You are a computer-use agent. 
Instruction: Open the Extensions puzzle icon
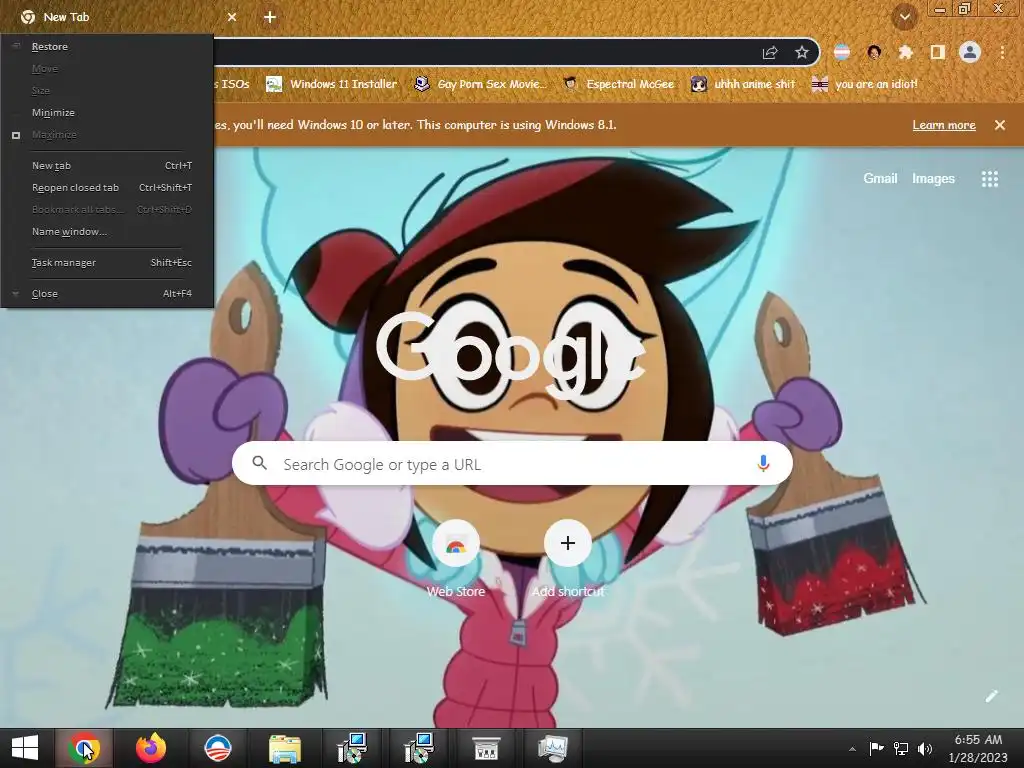point(906,52)
